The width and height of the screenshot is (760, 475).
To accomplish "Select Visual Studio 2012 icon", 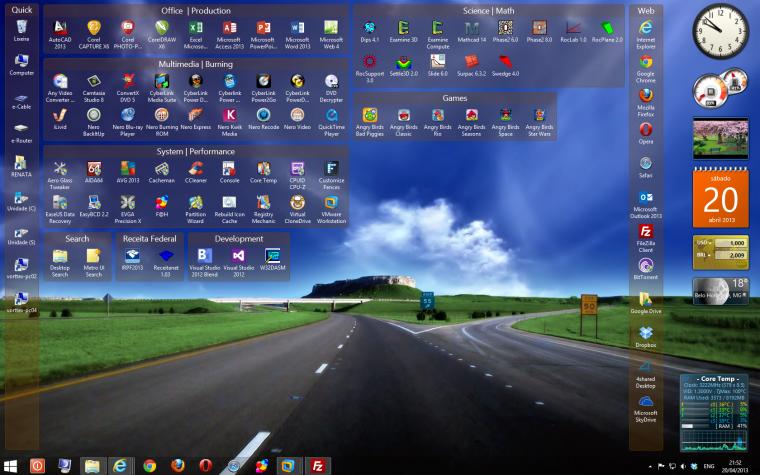I will pos(238,262).
